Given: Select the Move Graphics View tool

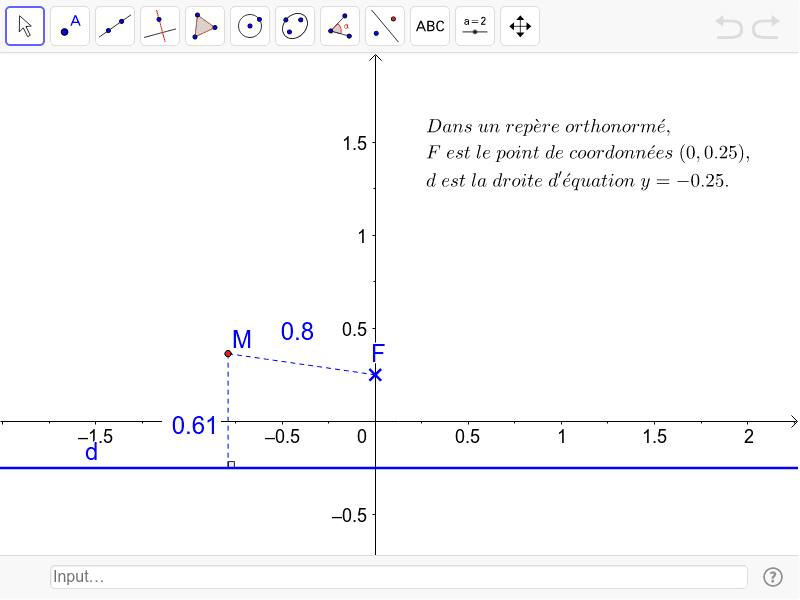Looking at the screenshot, I should (520, 26).
